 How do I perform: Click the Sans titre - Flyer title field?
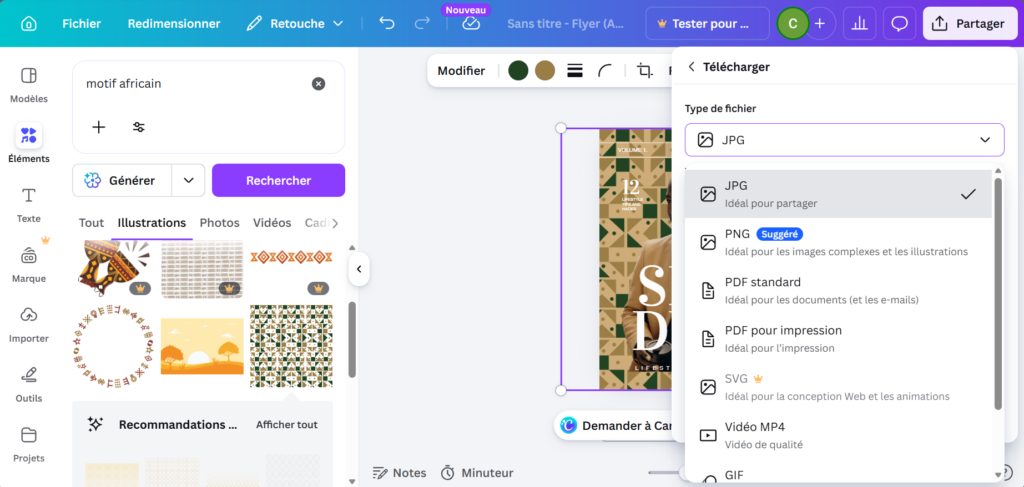click(565, 24)
